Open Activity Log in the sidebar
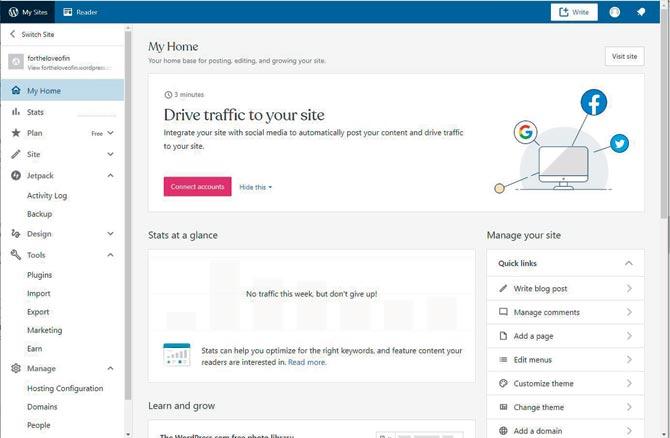Viewport: 670px width, 438px height. click(x=47, y=195)
